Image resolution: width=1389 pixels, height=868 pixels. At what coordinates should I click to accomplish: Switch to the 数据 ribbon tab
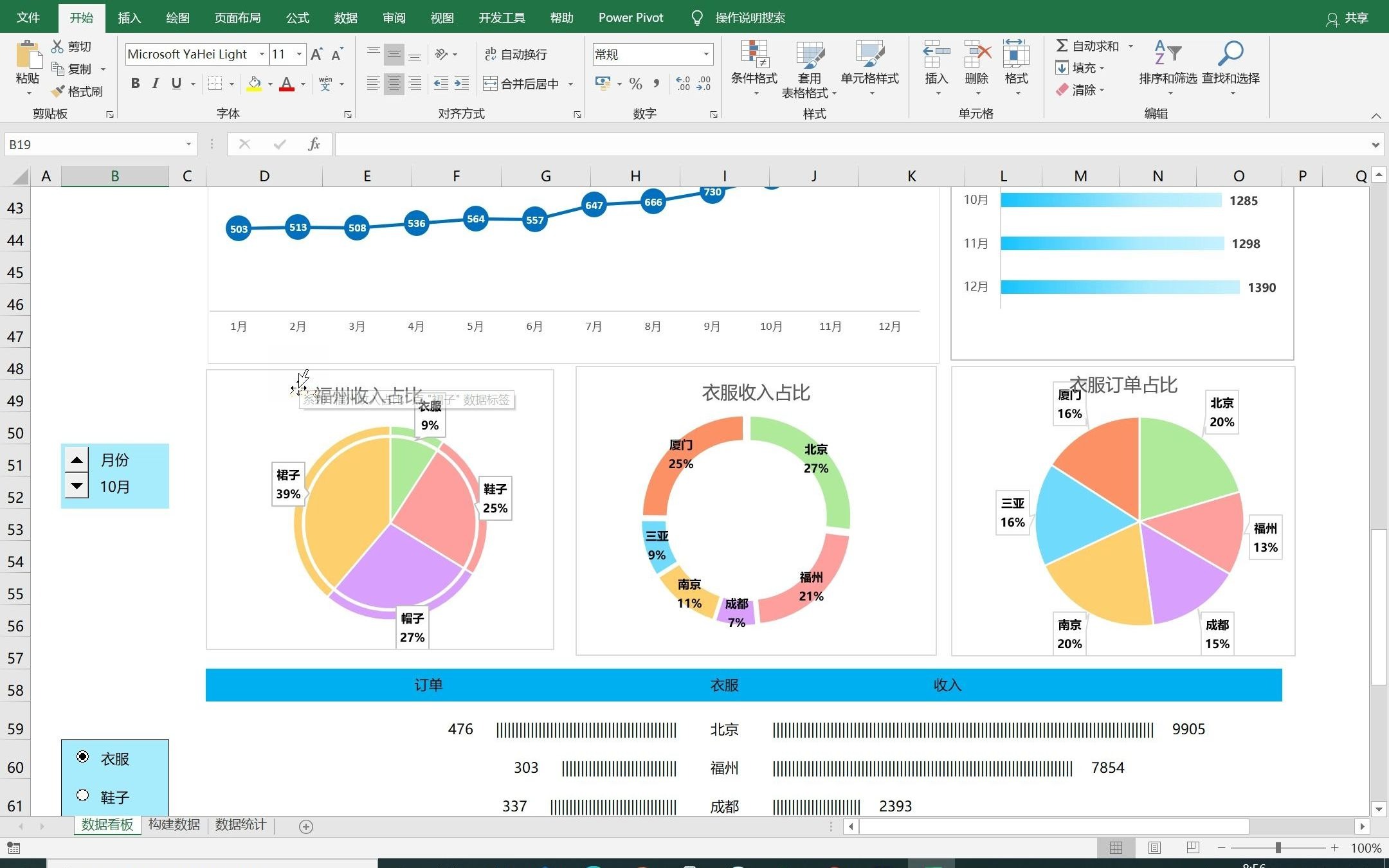(346, 17)
